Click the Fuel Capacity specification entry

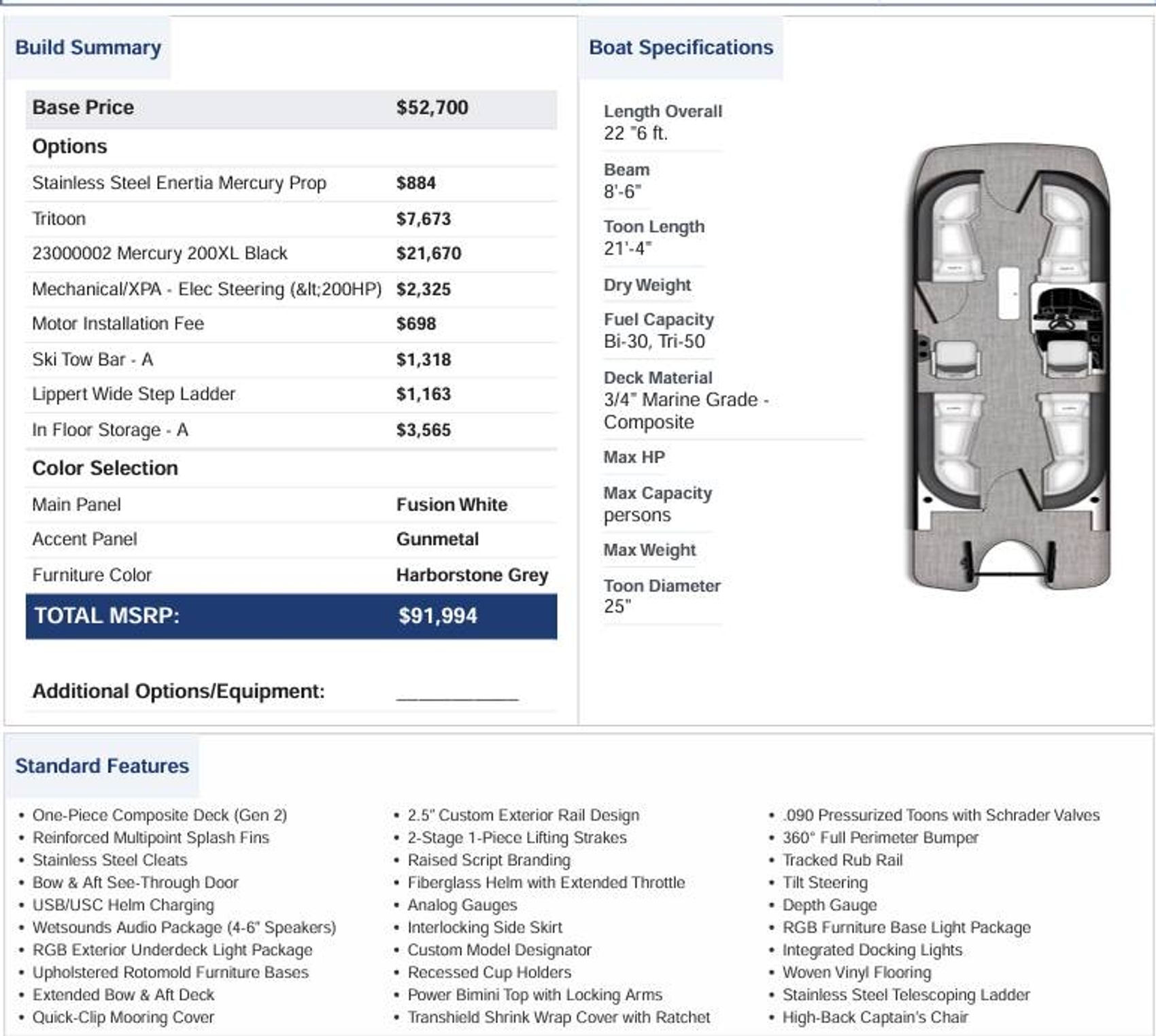click(x=659, y=330)
